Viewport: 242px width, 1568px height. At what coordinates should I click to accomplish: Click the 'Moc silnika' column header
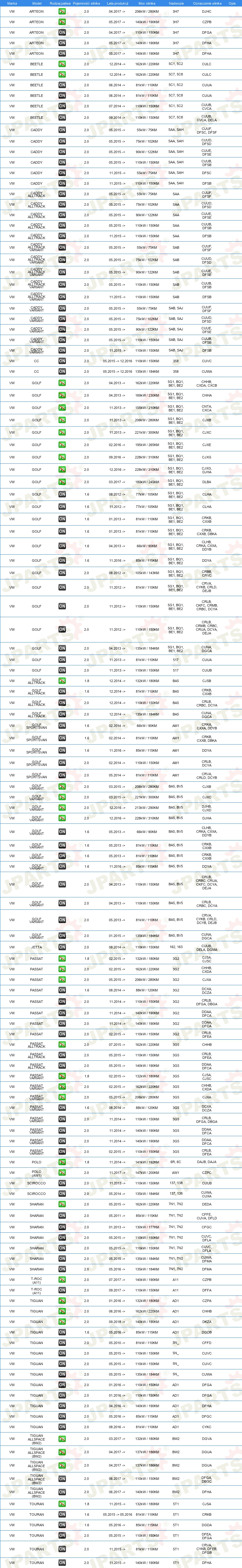(x=147, y=3)
